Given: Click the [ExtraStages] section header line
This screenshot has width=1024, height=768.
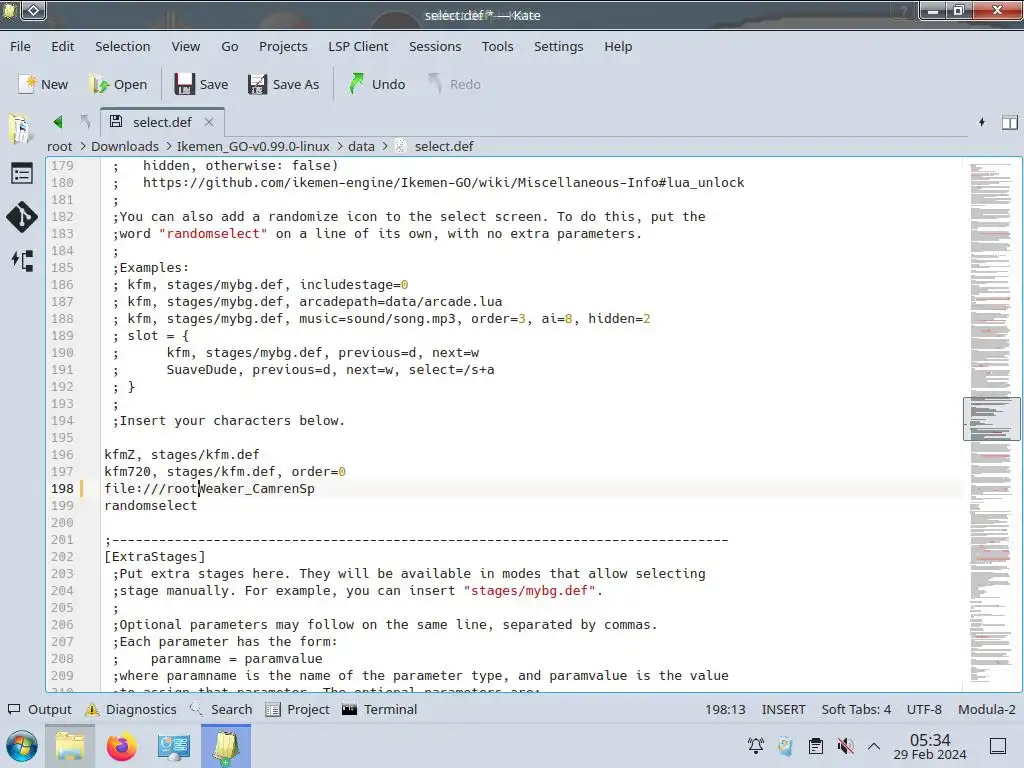Looking at the screenshot, I should click(155, 556).
